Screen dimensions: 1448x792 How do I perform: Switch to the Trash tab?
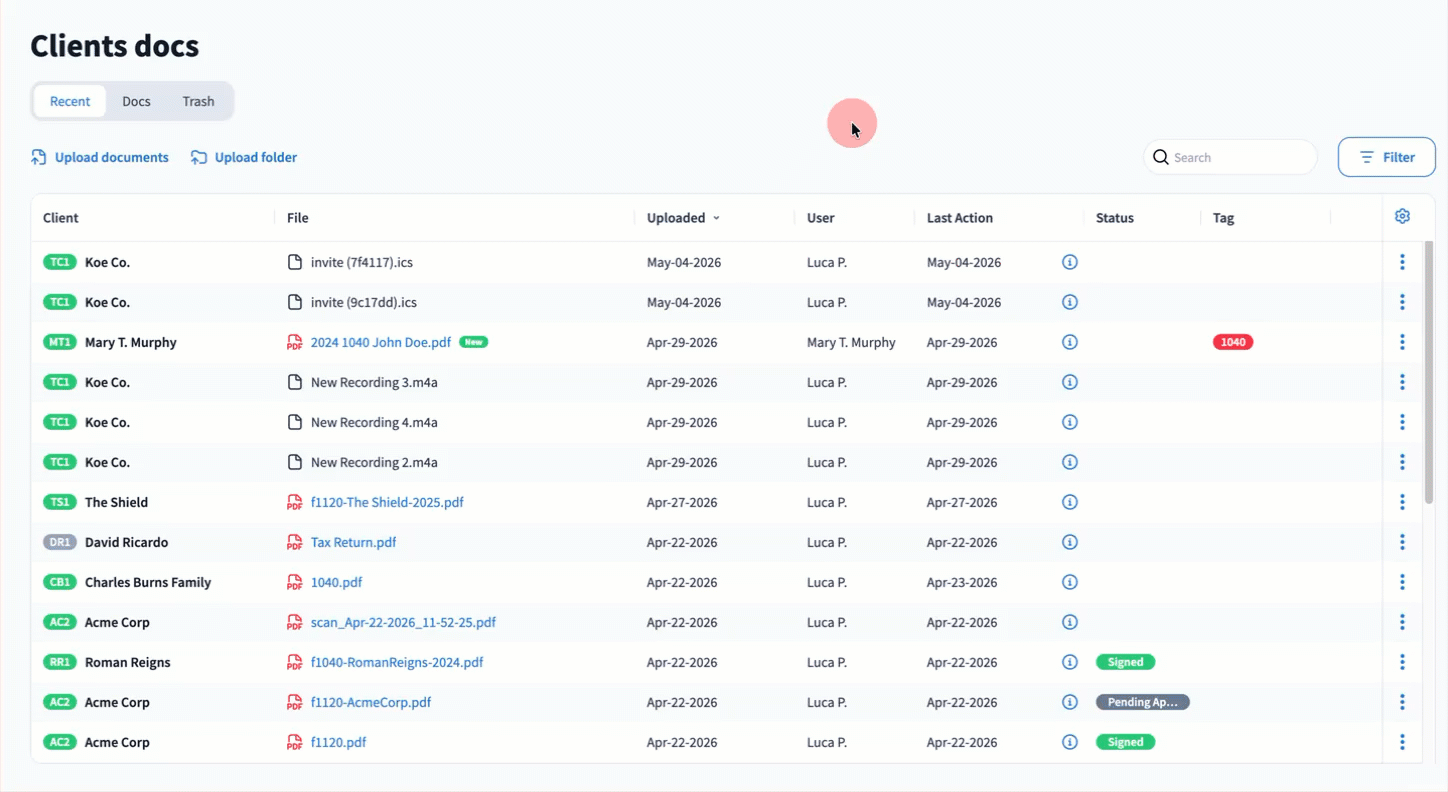(198, 101)
